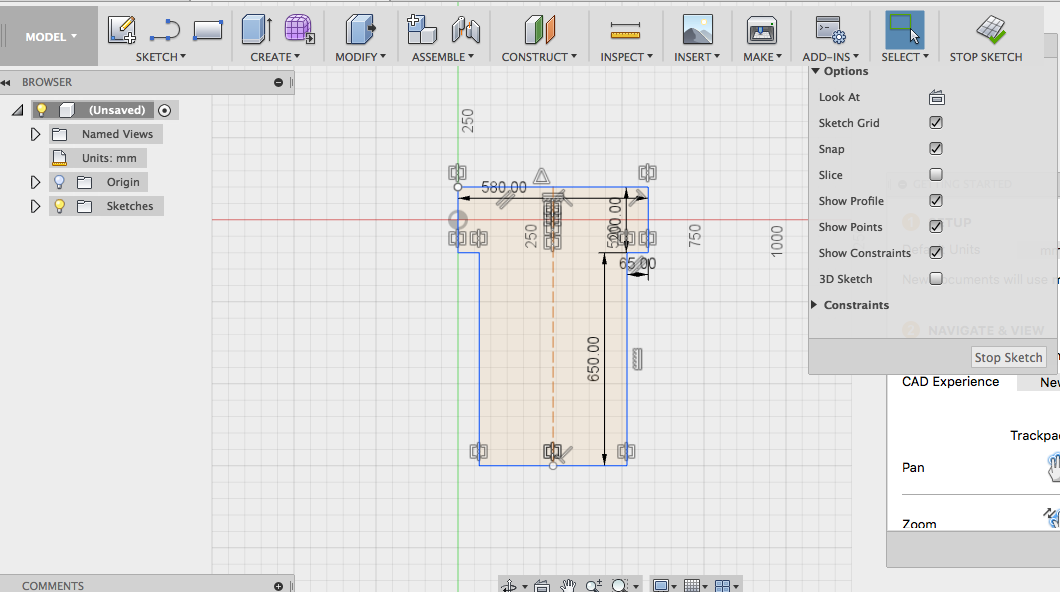
Task: Click the Stop Sketch button in palette
Action: tap(1008, 357)
